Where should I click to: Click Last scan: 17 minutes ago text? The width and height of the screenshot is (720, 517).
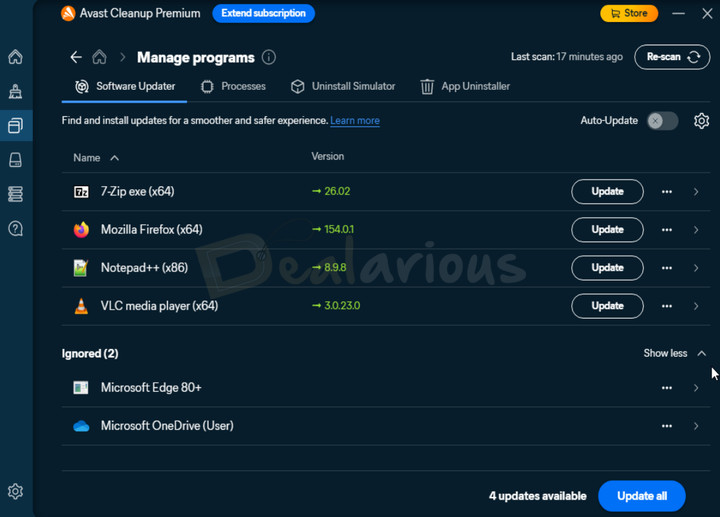tap(567, 57)
